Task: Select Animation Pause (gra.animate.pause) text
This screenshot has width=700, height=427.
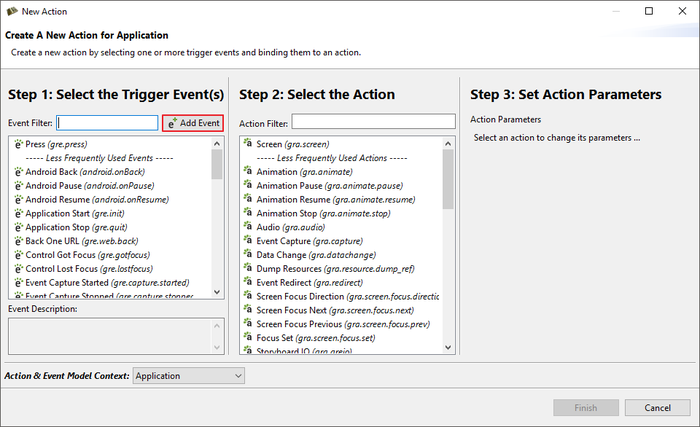Action: click(329, 186)
